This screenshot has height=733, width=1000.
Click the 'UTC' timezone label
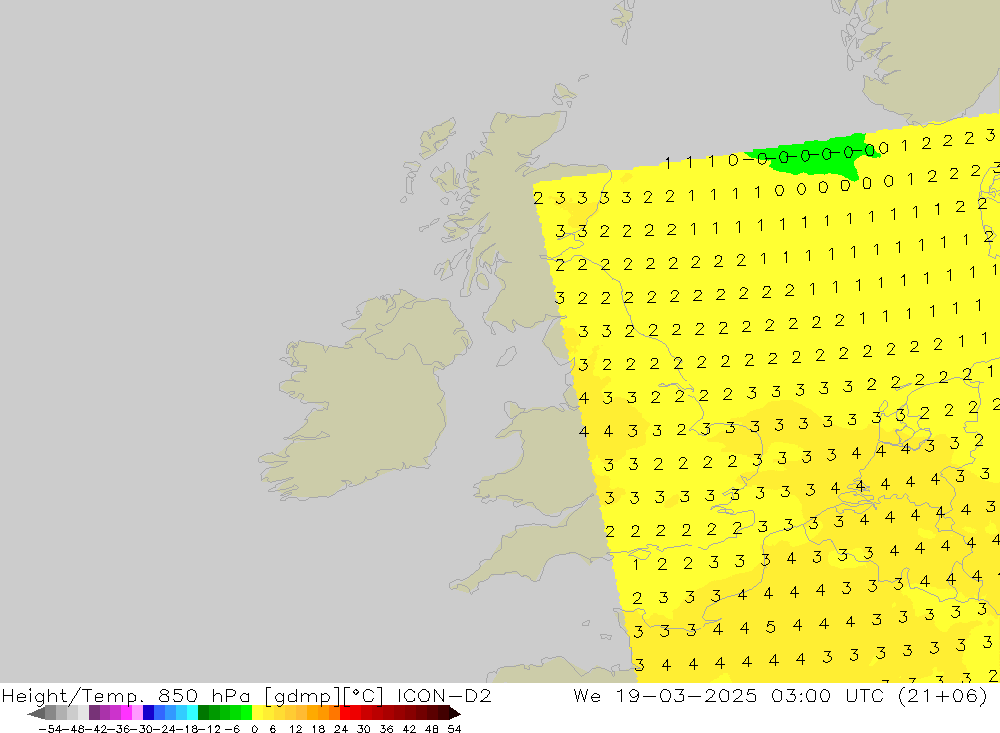point(865,695)
